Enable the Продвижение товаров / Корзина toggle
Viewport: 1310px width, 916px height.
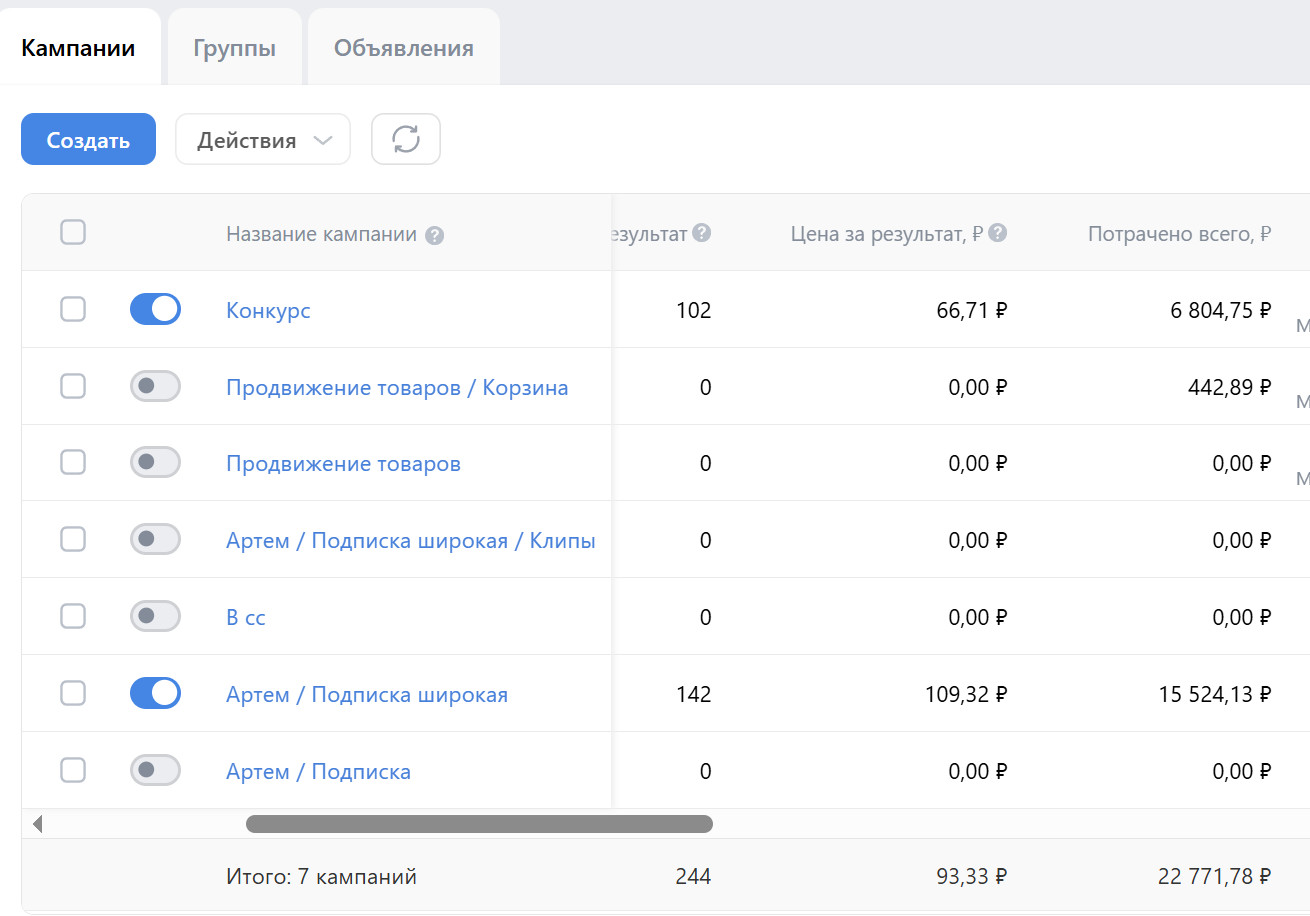[x=155, y=386]
